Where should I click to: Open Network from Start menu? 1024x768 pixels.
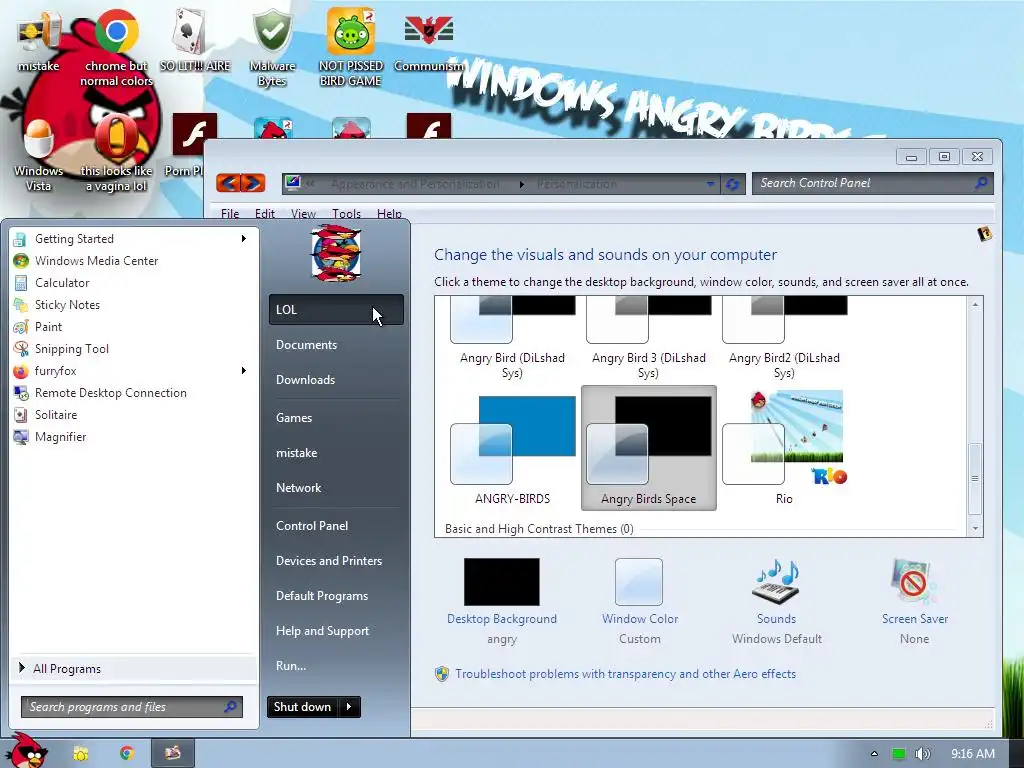coord(336,488)
